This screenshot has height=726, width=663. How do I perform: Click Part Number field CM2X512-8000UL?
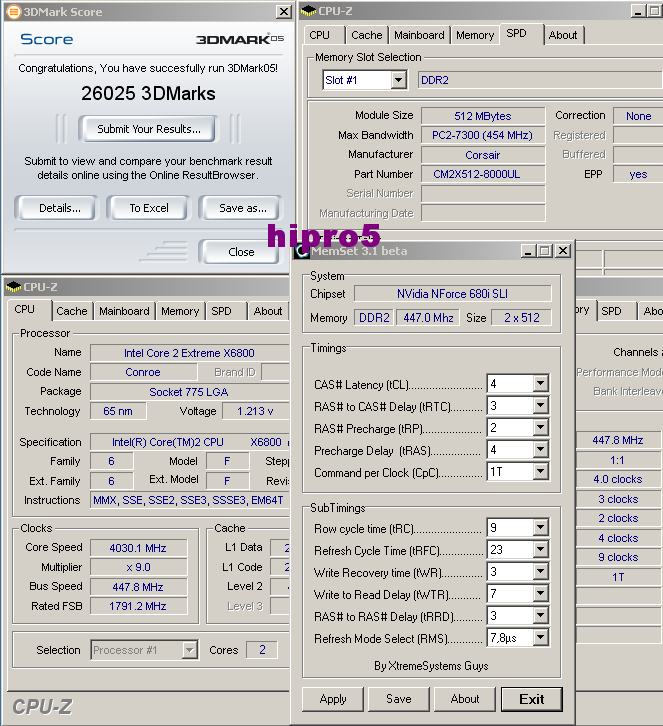click(483, 175)
